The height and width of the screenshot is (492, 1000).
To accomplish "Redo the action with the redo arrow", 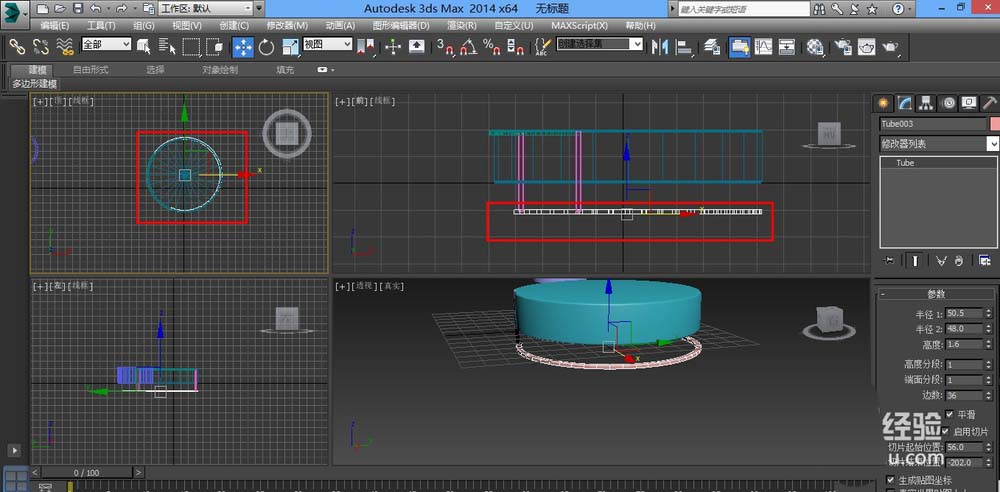I will pos(122,9).
